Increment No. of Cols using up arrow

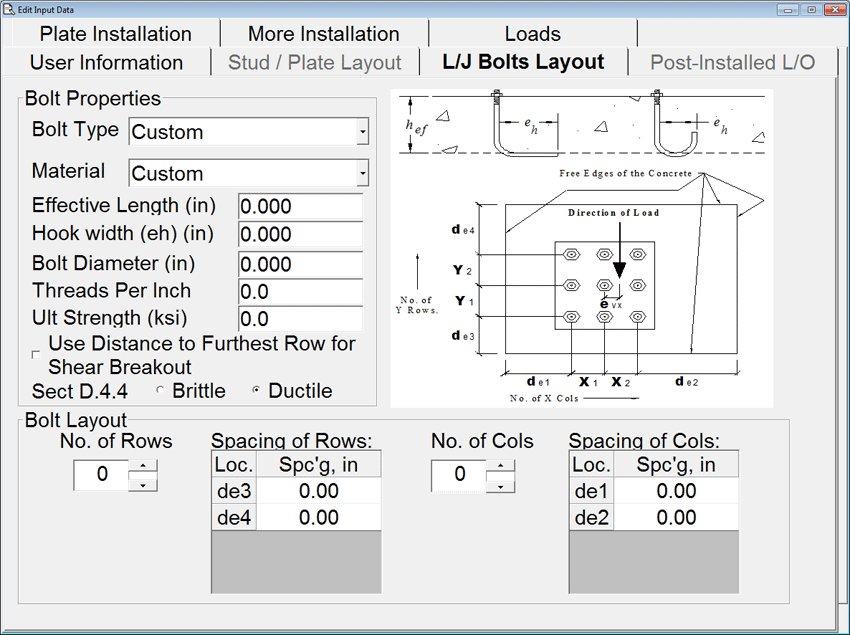click(x=501, y=466)
